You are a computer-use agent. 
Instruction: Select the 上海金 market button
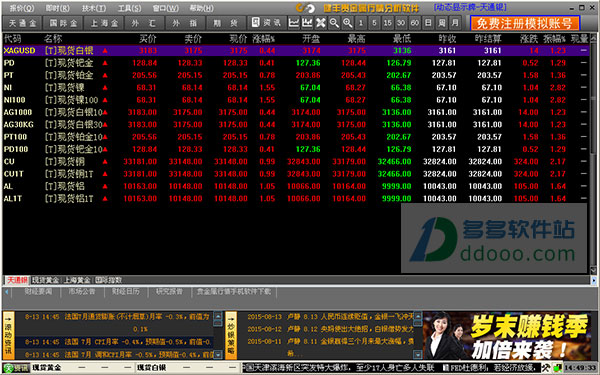tap(104, 23)
